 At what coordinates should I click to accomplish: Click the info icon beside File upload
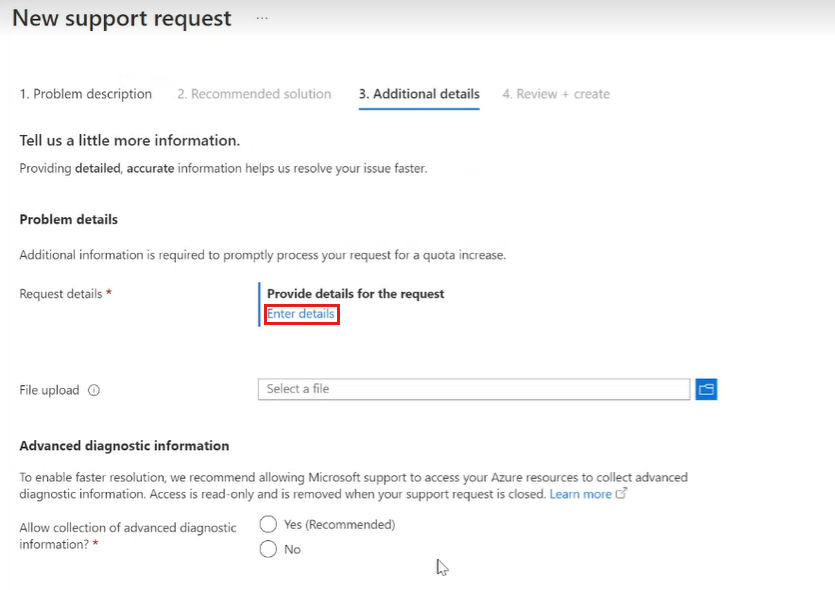93,390
